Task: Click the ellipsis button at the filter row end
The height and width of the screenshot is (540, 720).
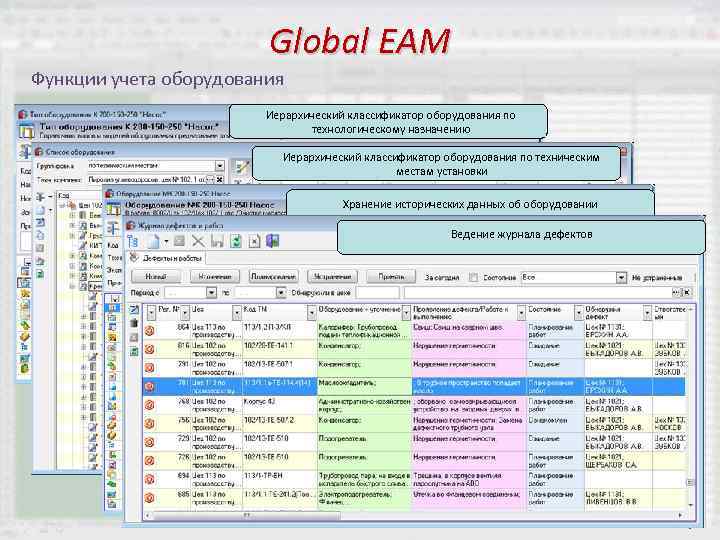Action: 676,292
